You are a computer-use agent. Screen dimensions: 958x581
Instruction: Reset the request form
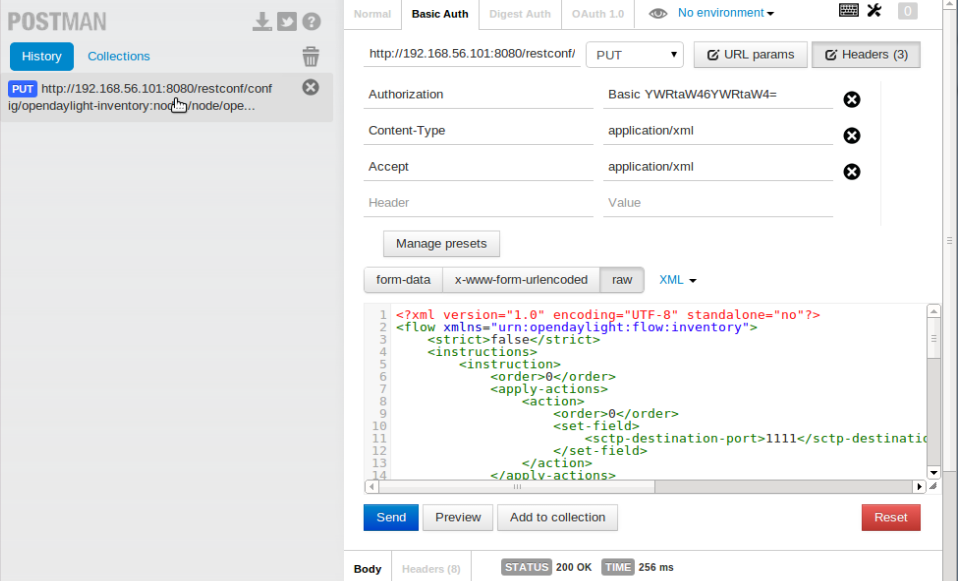891,517
